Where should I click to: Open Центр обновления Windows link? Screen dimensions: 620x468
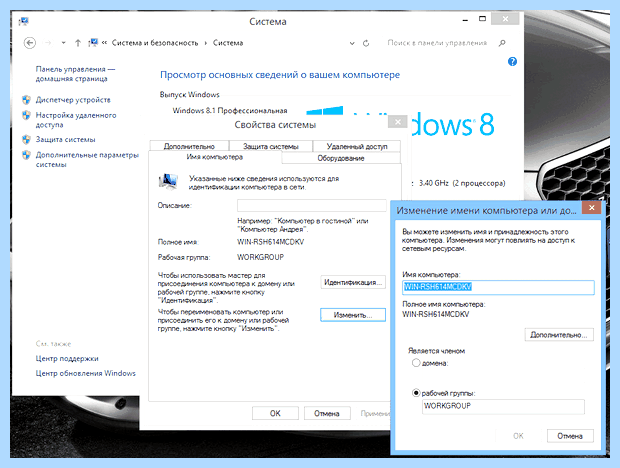tap(85, 373)
